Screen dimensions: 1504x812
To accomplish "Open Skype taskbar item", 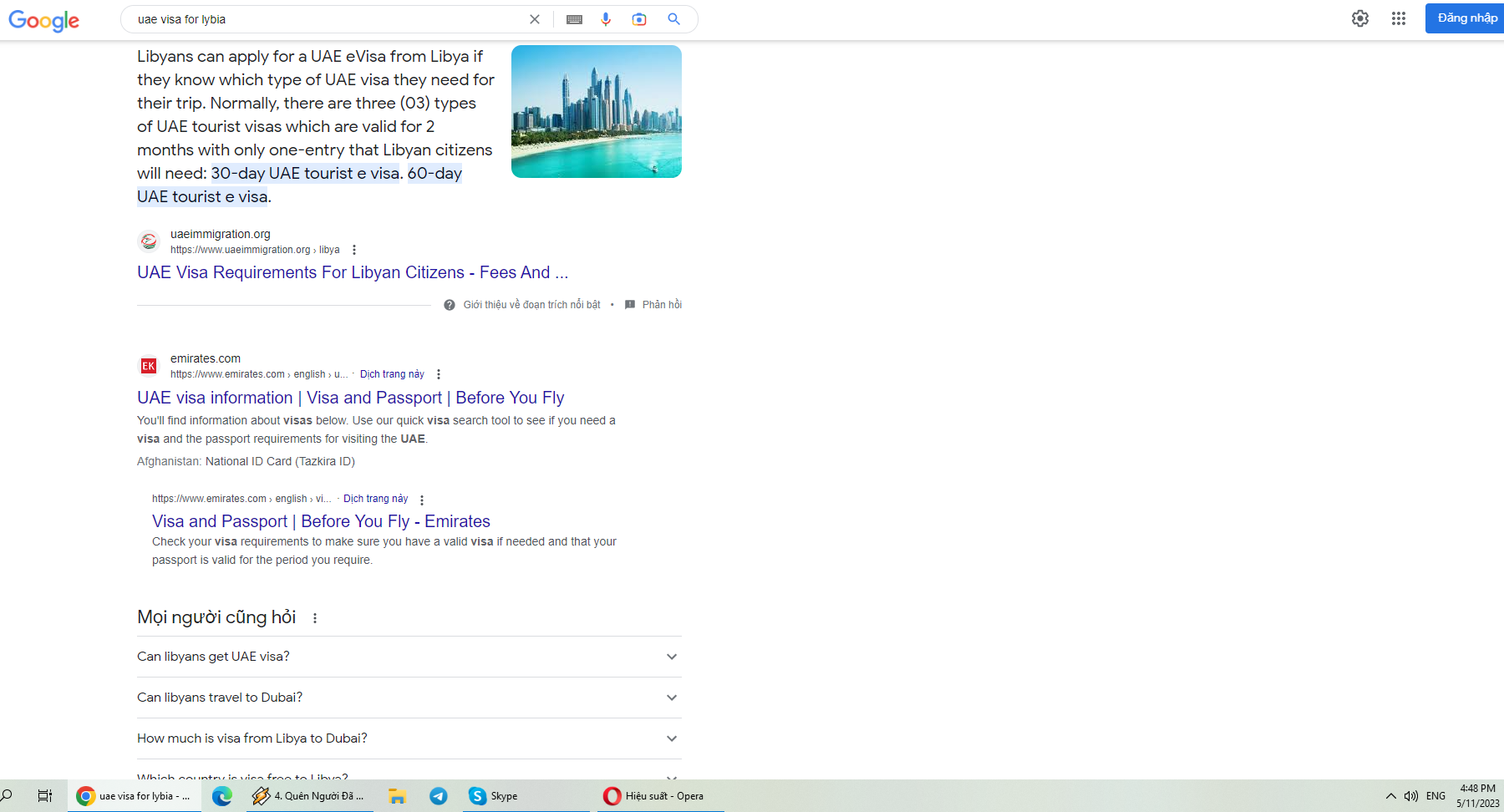I will 526,796.
